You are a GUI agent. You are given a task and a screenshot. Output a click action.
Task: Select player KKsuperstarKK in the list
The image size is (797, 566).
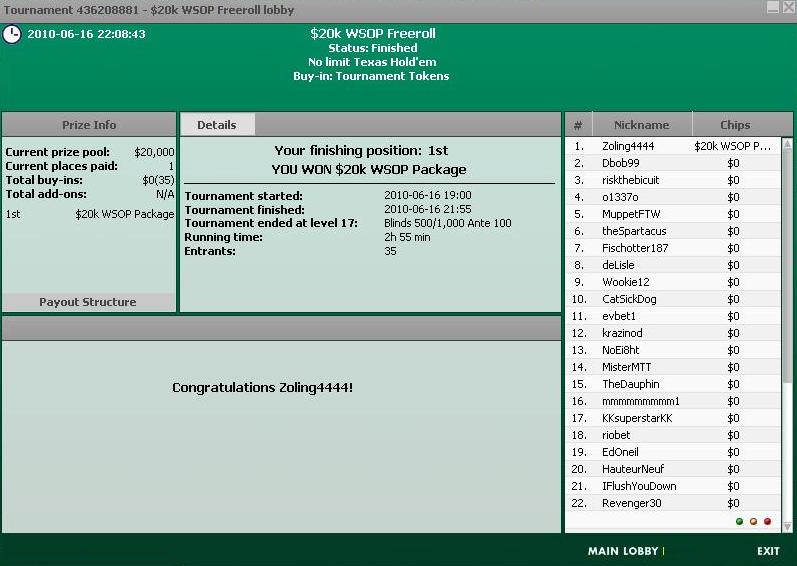click(x=673, y=418)
